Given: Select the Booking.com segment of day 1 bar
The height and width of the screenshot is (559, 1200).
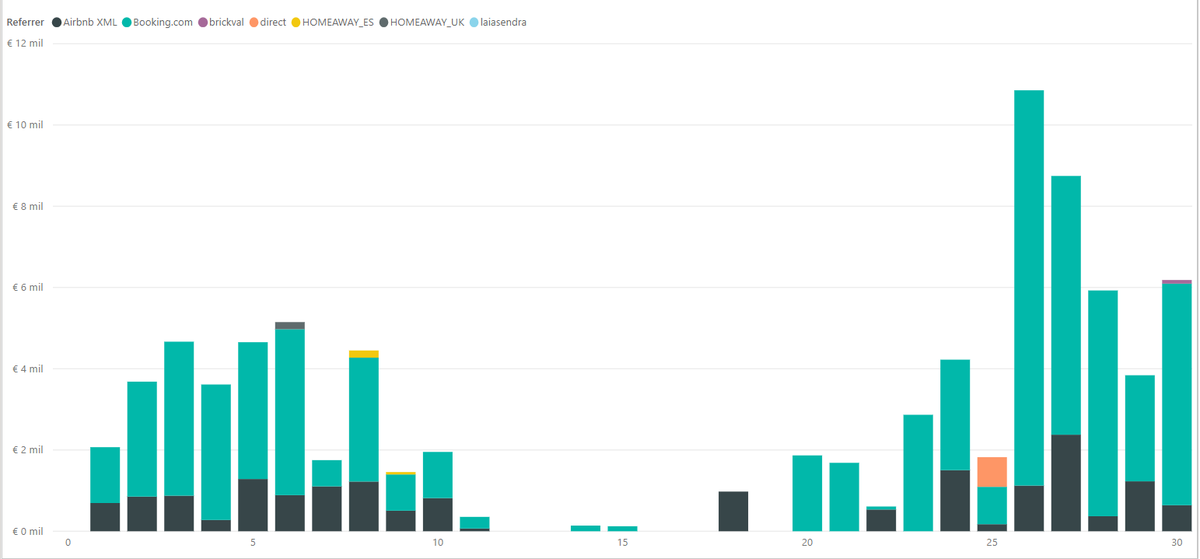Looking at the screenshot, I should (104, 475).
